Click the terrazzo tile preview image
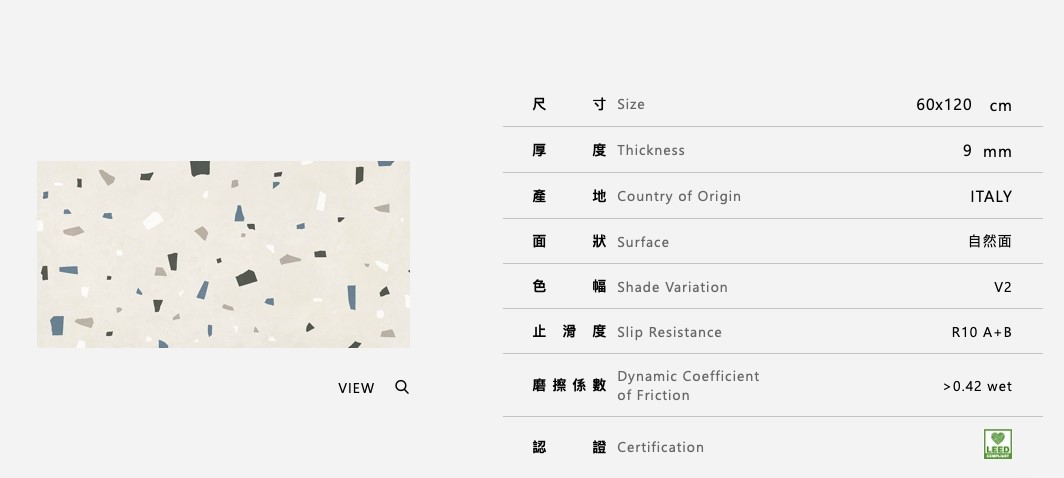Screen dimensions: 1064x478 [x=223, y=254]
